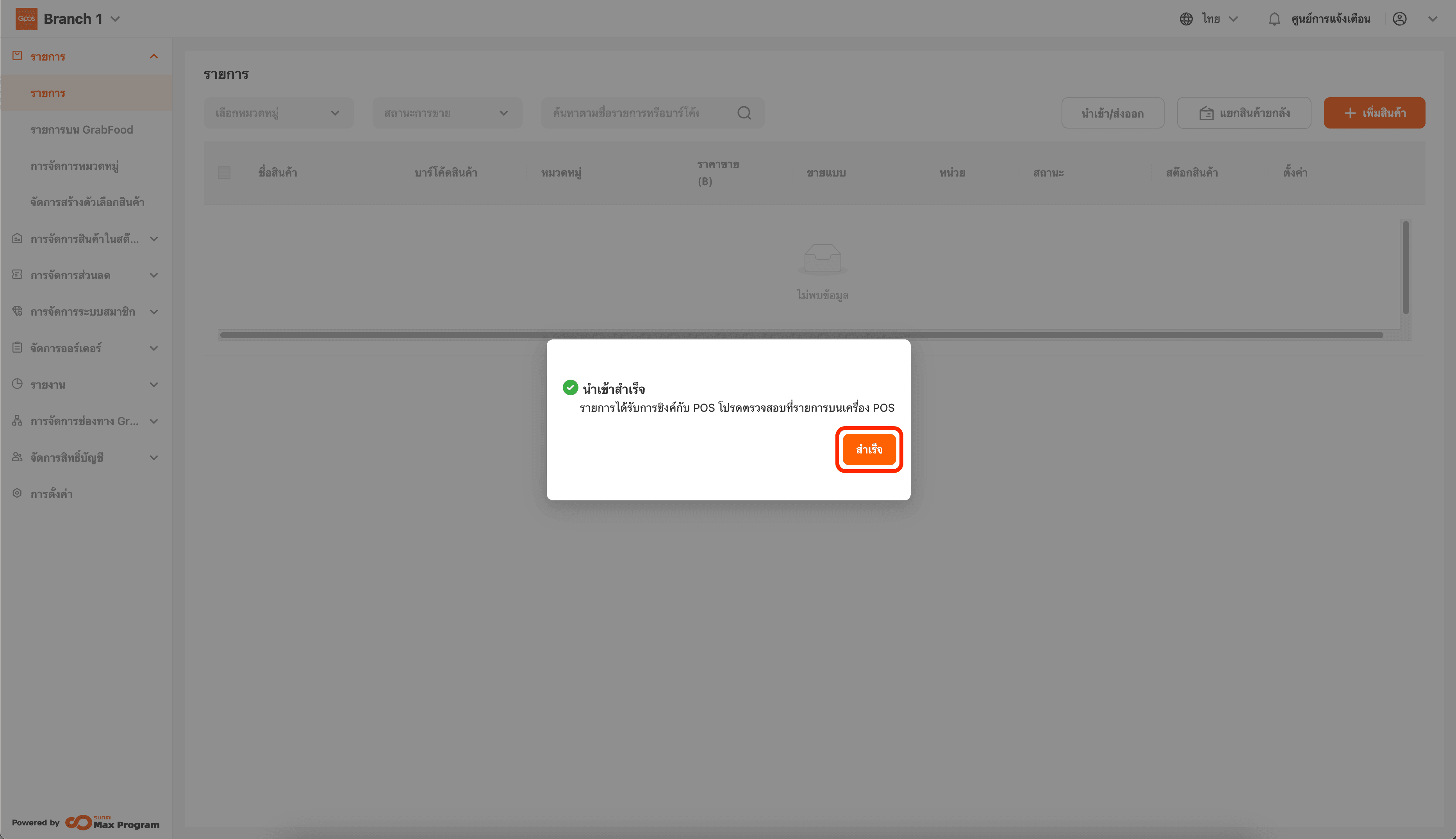1456x839 pixels.
Task: Open the เลือกหมวดหมู่ category dropdown
Action: pyautogui.click(x=278, y=113)
